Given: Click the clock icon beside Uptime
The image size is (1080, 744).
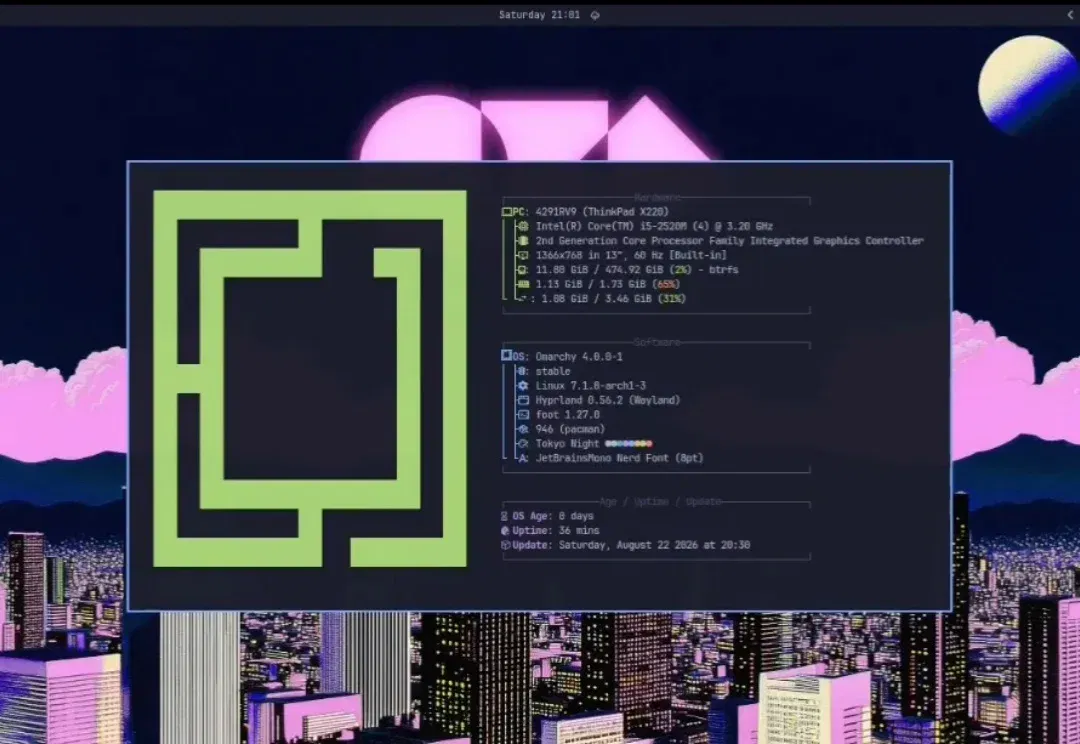Looking at the screenshot, I should (505, 530).
